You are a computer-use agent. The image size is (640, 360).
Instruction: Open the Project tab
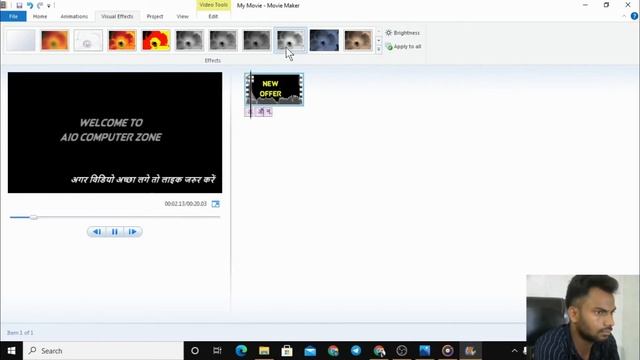click(x=155, y=16)
